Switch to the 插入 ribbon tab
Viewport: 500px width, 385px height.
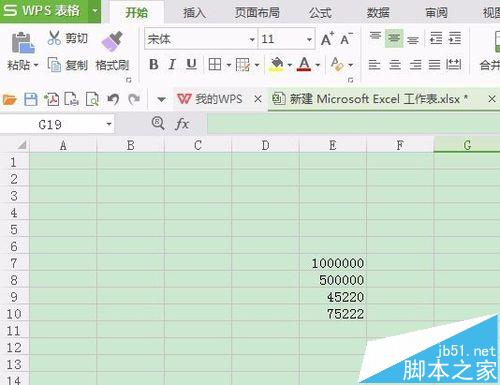[194, 13]
